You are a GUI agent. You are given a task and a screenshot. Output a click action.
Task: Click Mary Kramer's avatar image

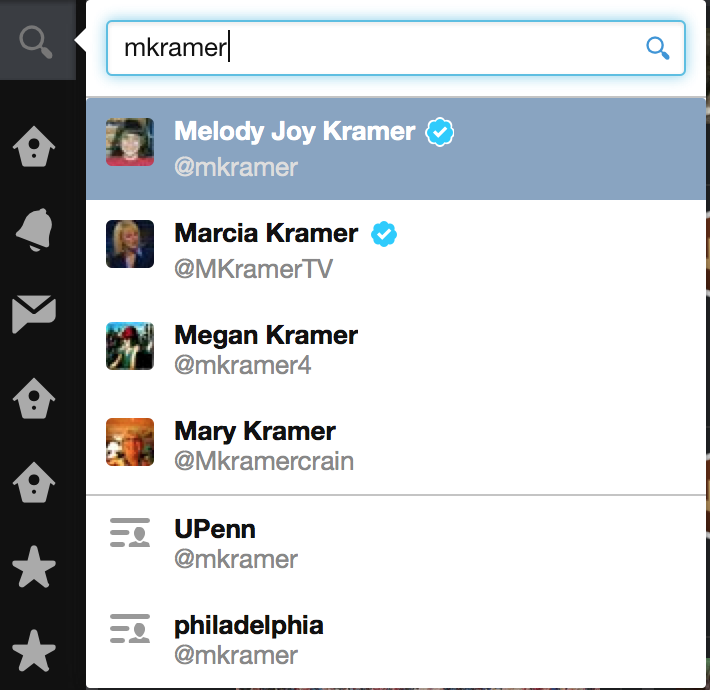[x=130, y=442]
